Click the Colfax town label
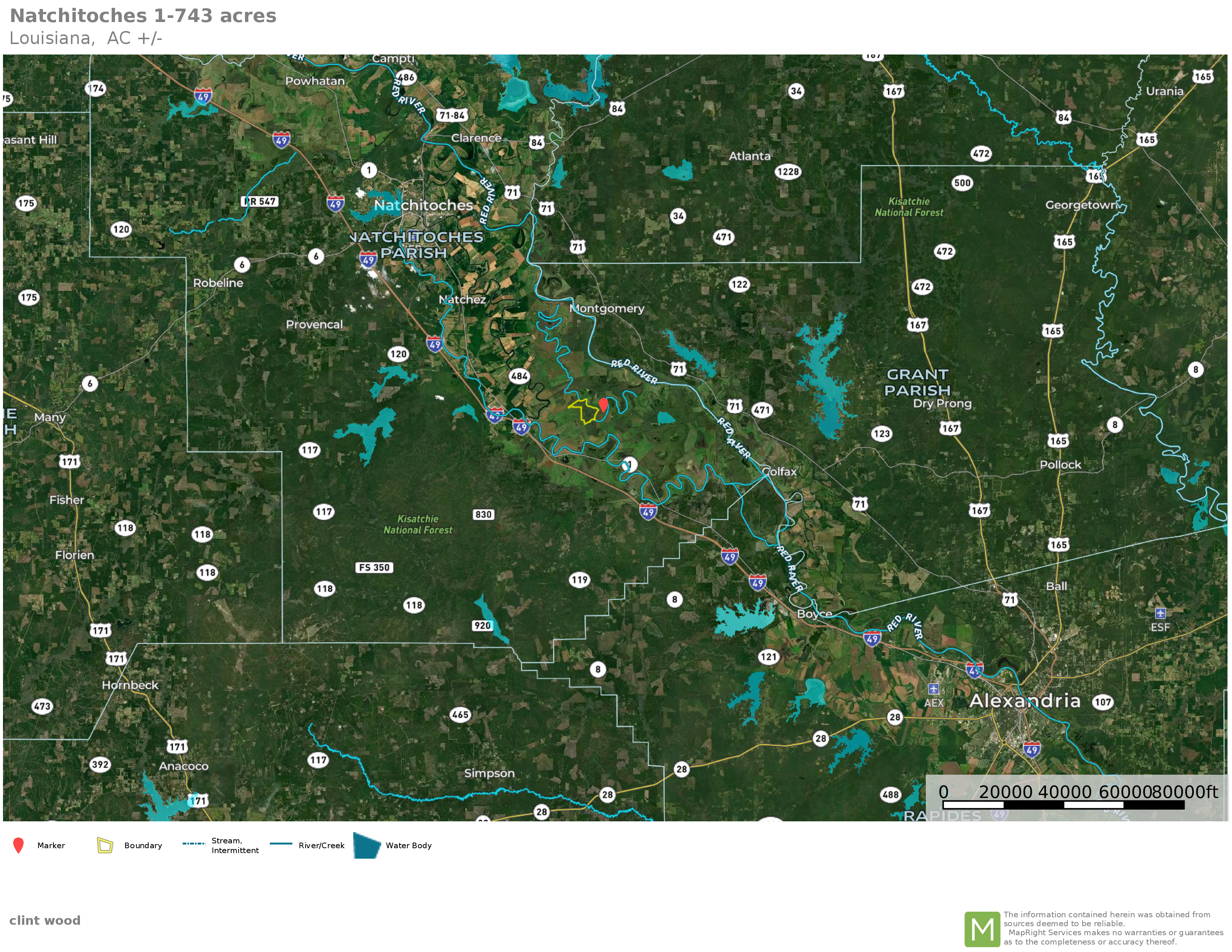Screen dimensions: 1232x952 pos(779,472)
